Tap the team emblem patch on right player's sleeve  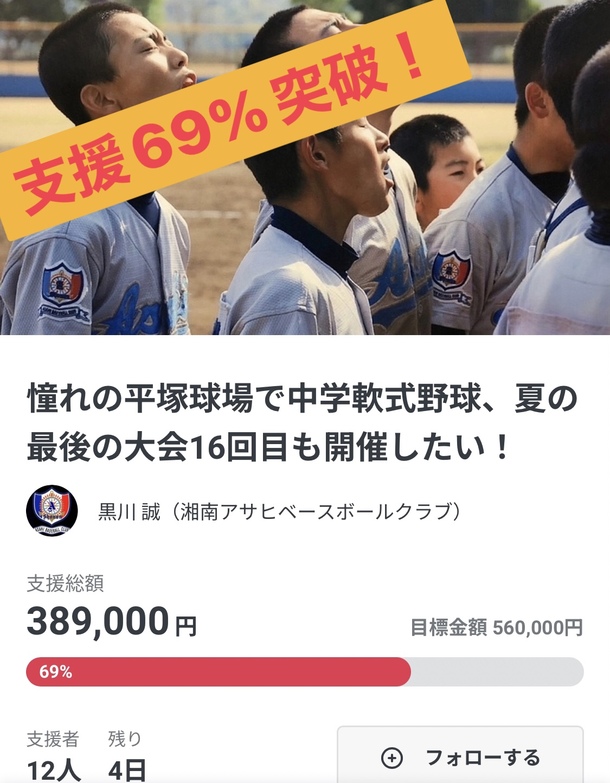[x=451, y=276]
